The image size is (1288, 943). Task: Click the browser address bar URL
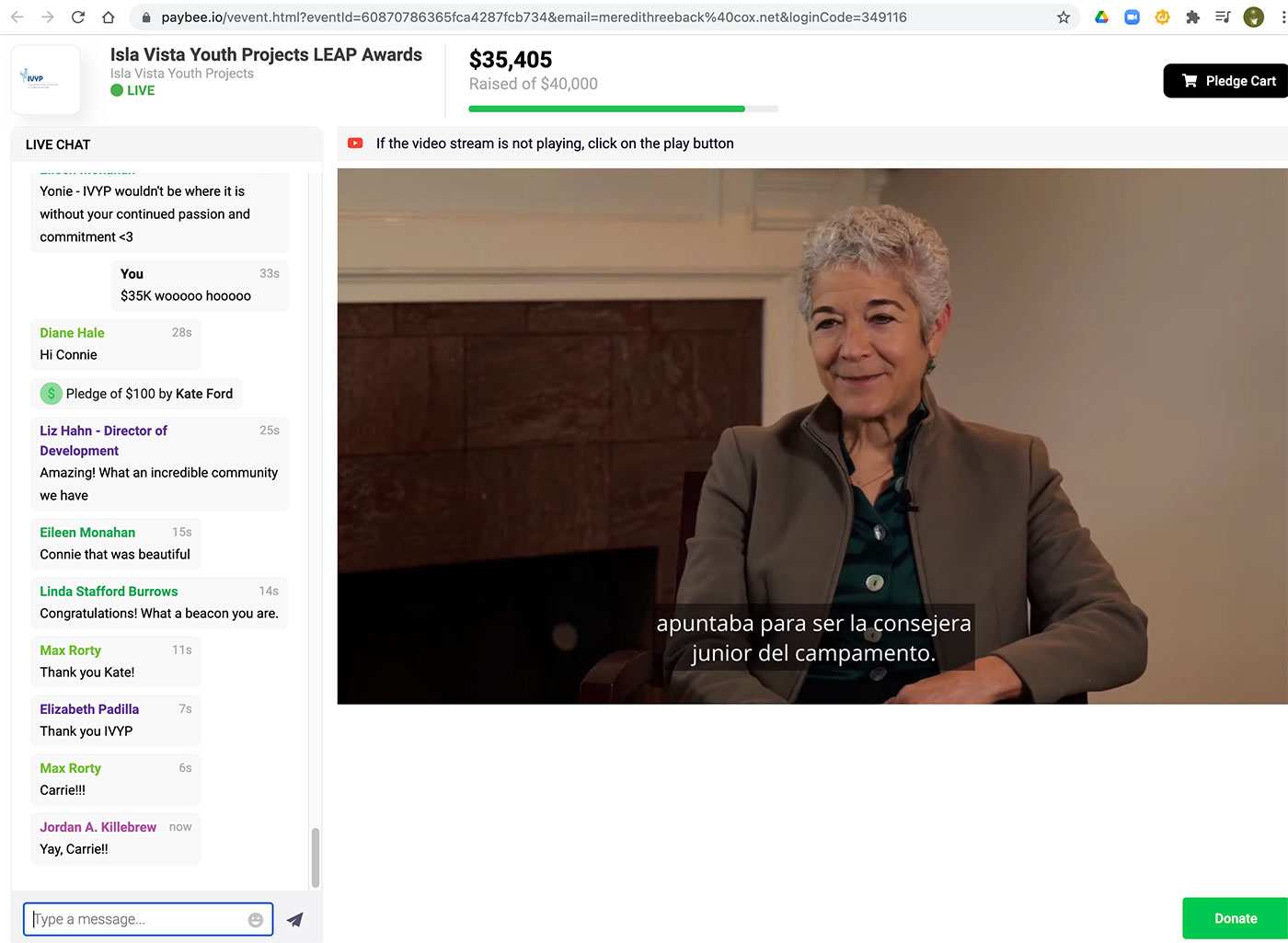pyautogui.click(x=534, y=17)
